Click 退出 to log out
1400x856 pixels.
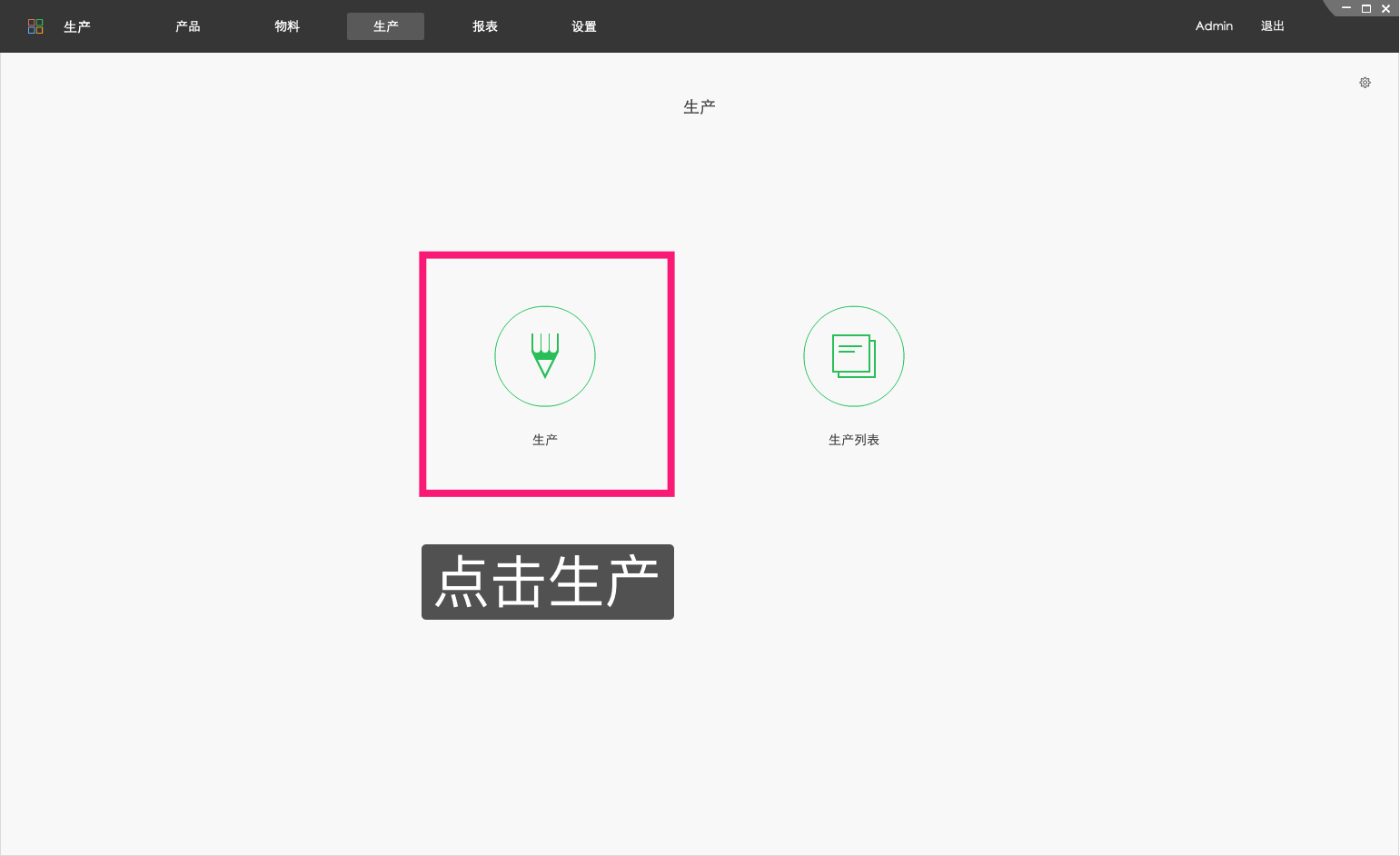click(1272, 25)
